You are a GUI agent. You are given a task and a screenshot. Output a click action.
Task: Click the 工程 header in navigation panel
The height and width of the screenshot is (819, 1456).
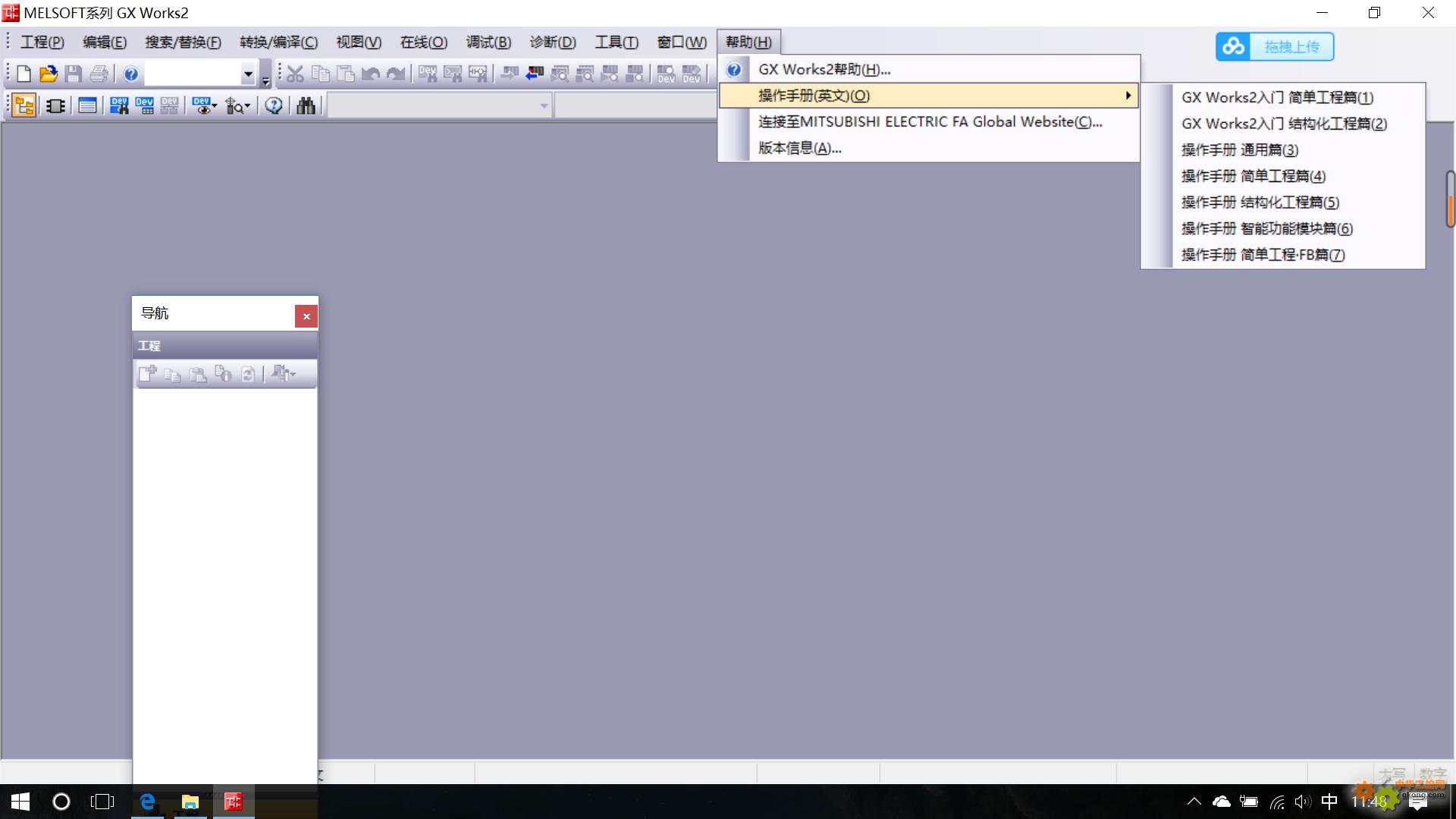click(x=225, y=346)
